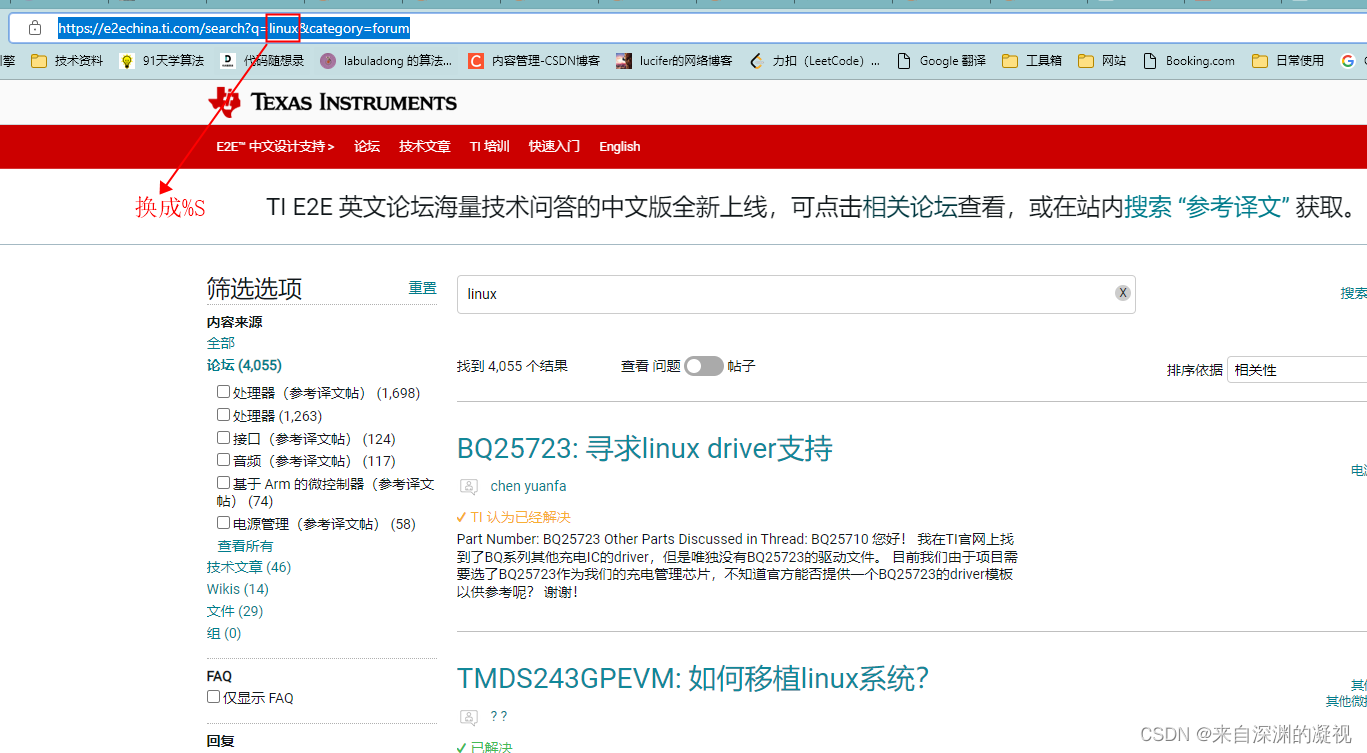Open lucifer的网络博客 bookmark

(x=674, y=61)
